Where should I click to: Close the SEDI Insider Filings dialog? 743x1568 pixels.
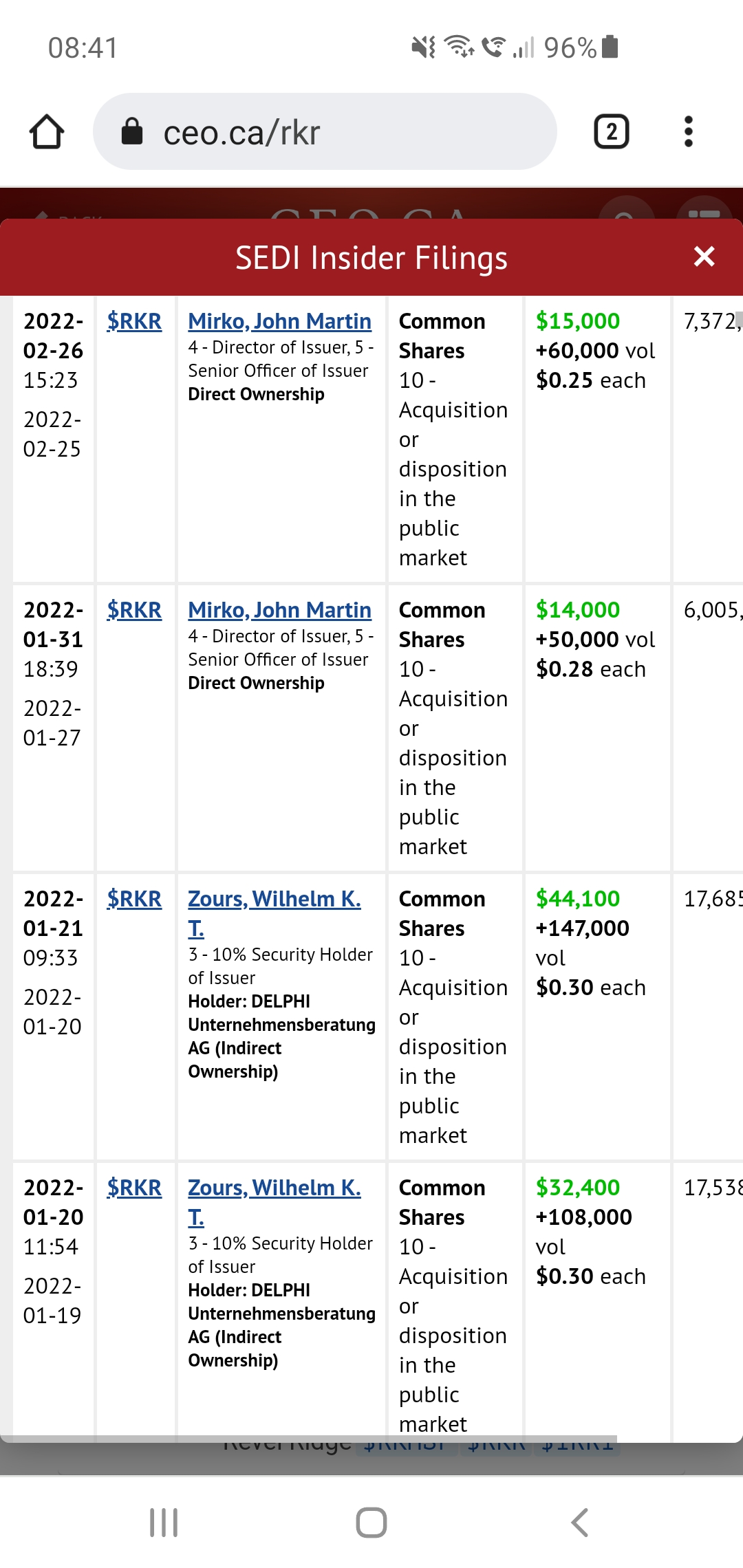(704, 257)
